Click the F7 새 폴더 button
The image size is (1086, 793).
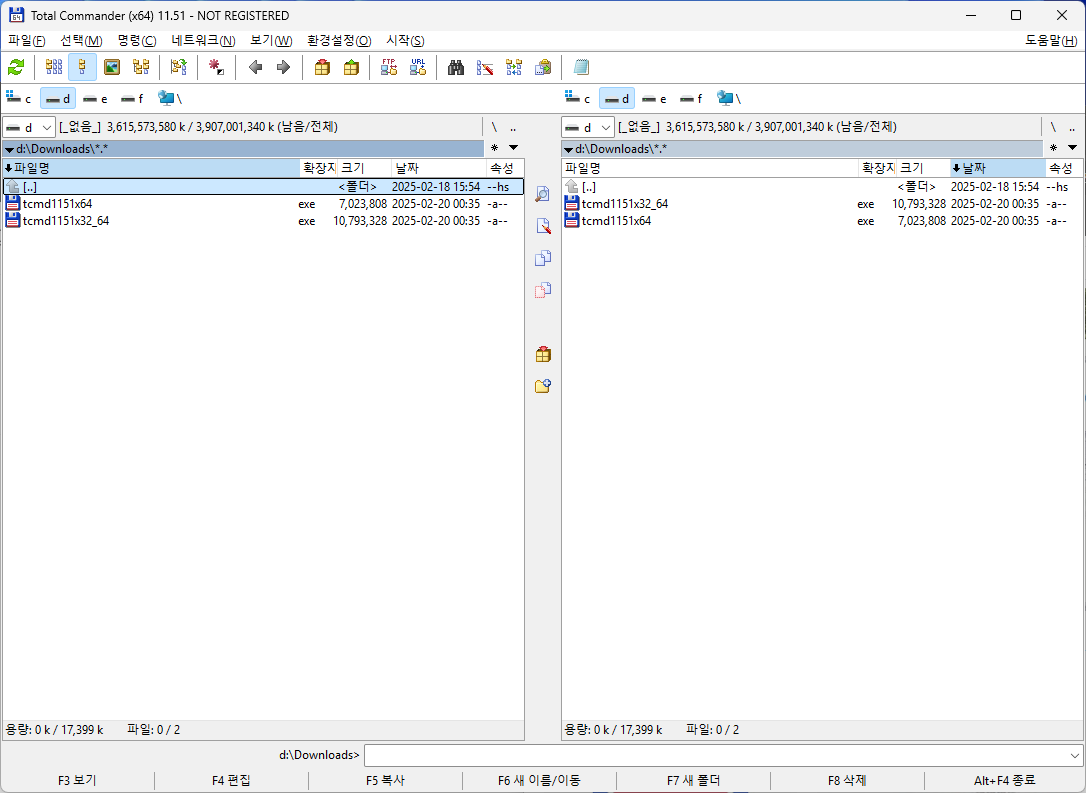[693, 781]
